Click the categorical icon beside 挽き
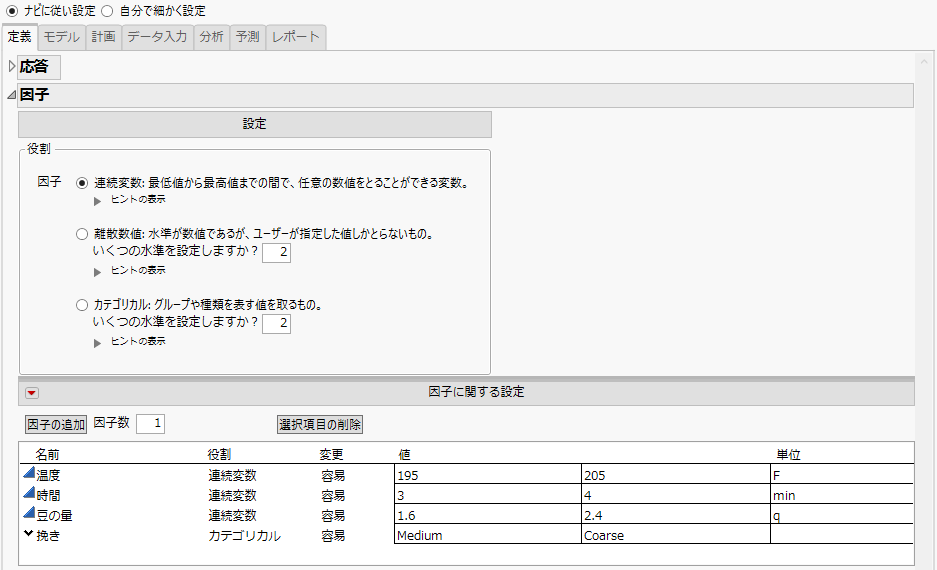937x570 pixels. (x=29, y=534)
